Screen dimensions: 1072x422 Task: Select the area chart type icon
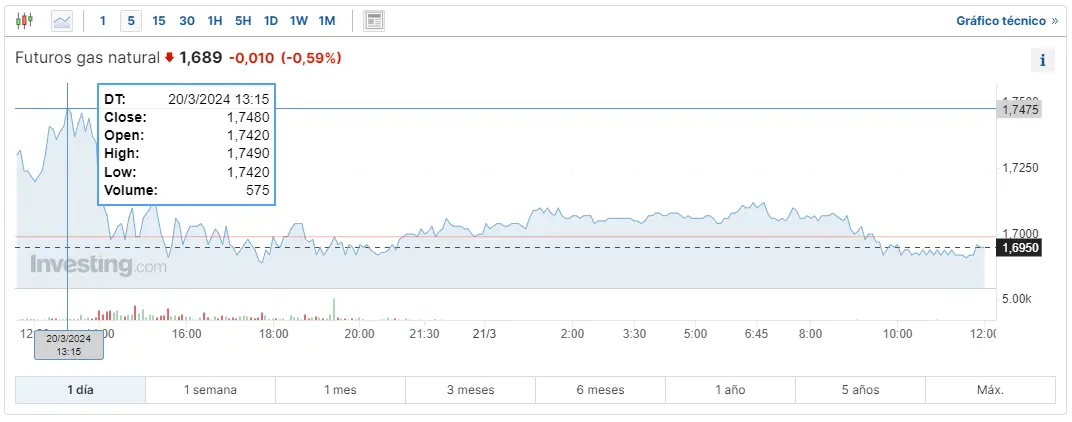[x=62, y=20]
